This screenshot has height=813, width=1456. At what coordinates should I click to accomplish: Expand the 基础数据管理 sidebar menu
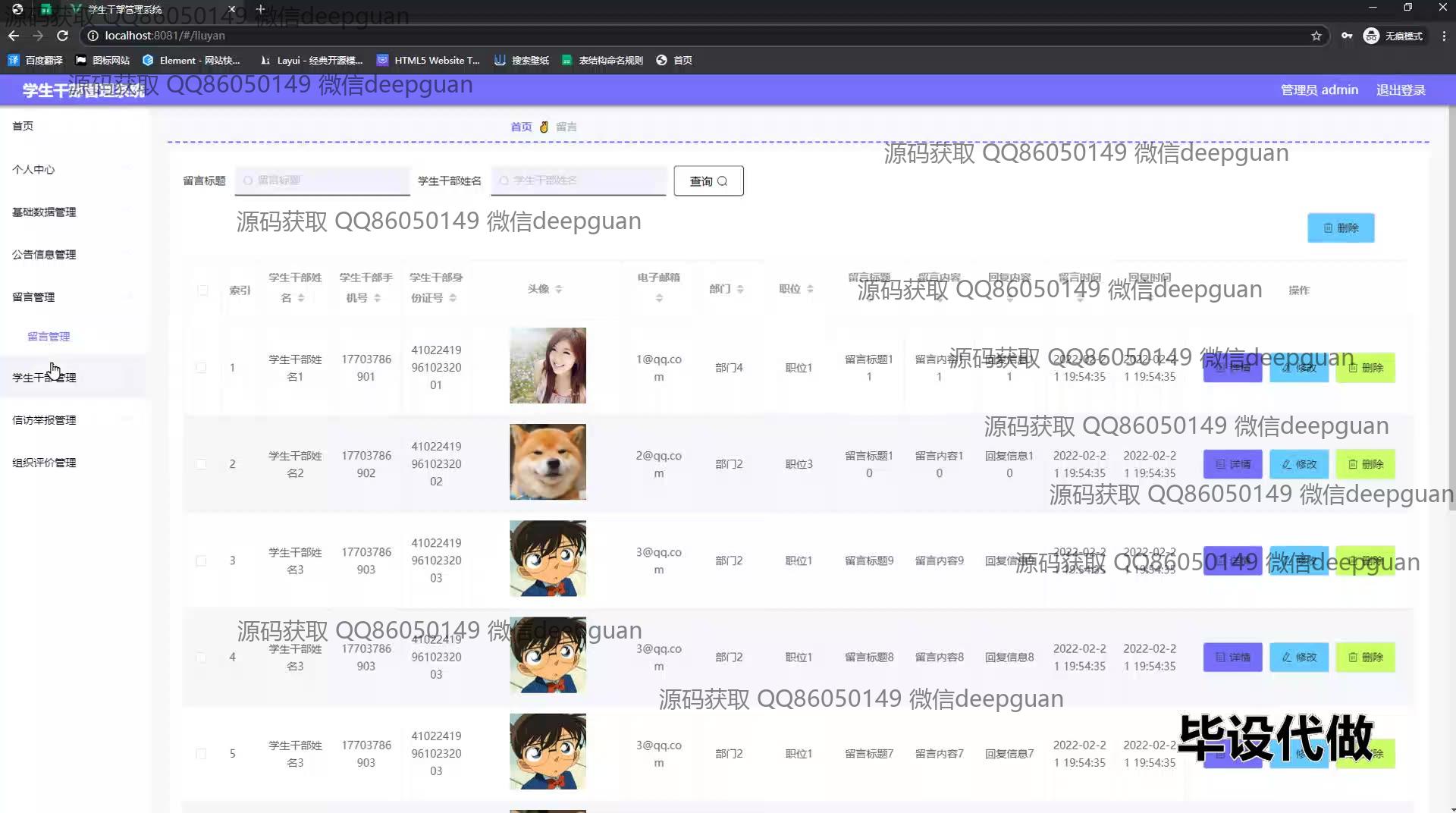[44, 212]
